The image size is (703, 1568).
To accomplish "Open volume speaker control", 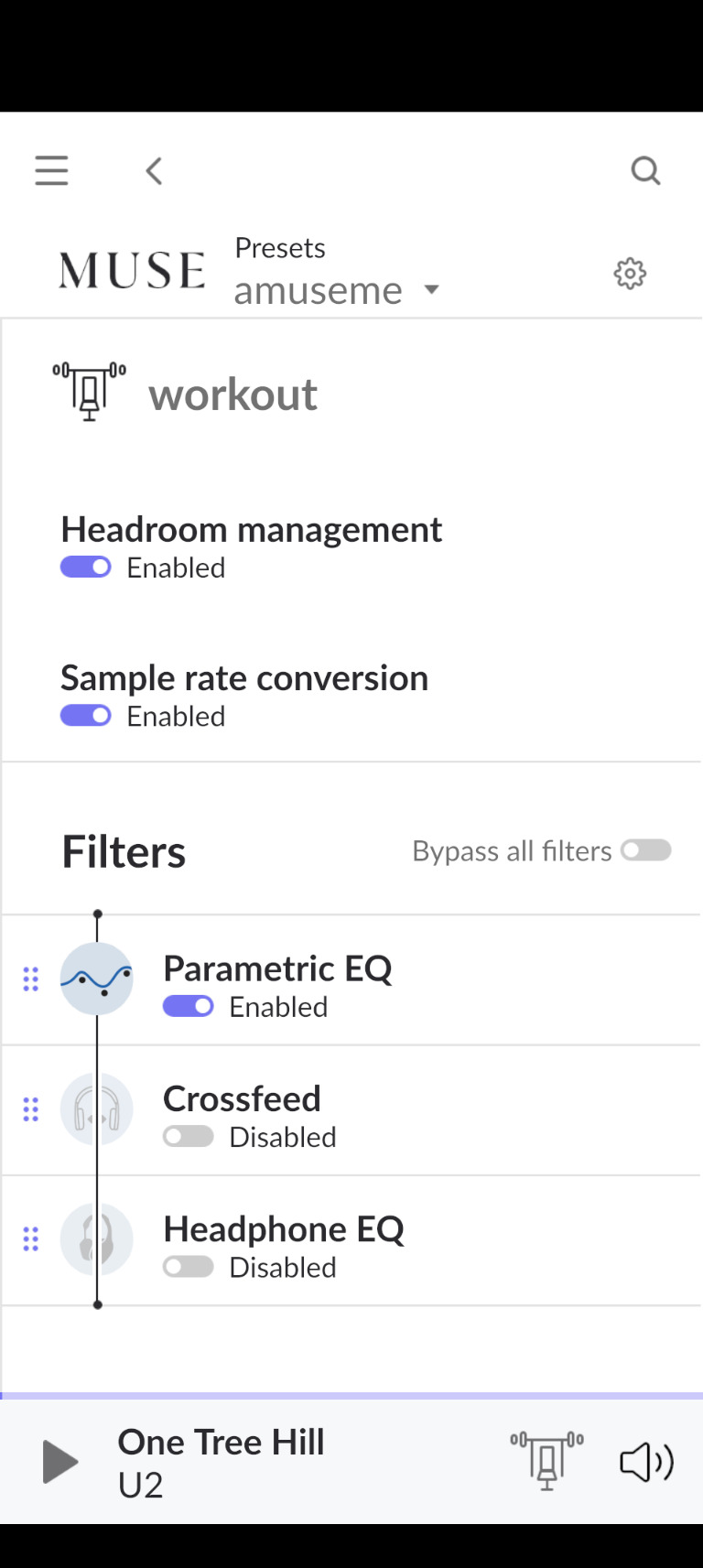I will [x=646, y=1462].
